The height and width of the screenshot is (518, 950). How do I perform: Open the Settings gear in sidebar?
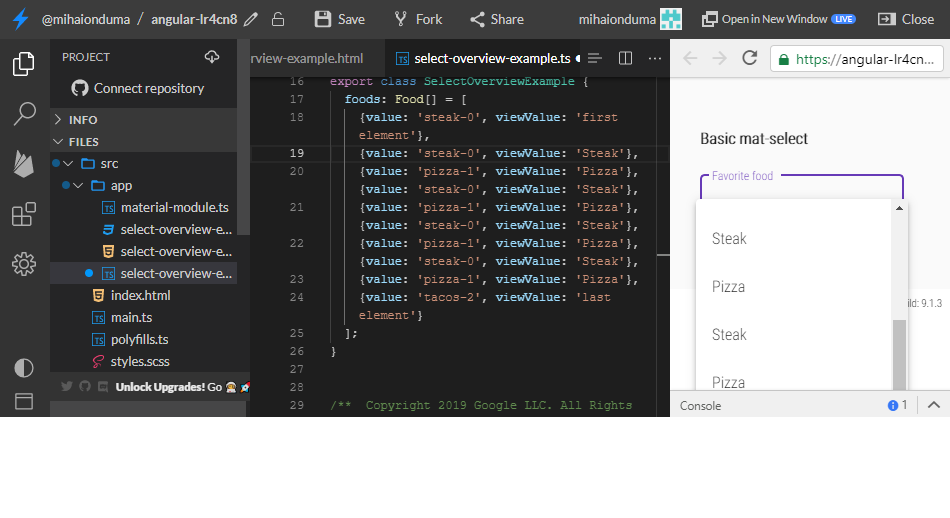[24, 264]
